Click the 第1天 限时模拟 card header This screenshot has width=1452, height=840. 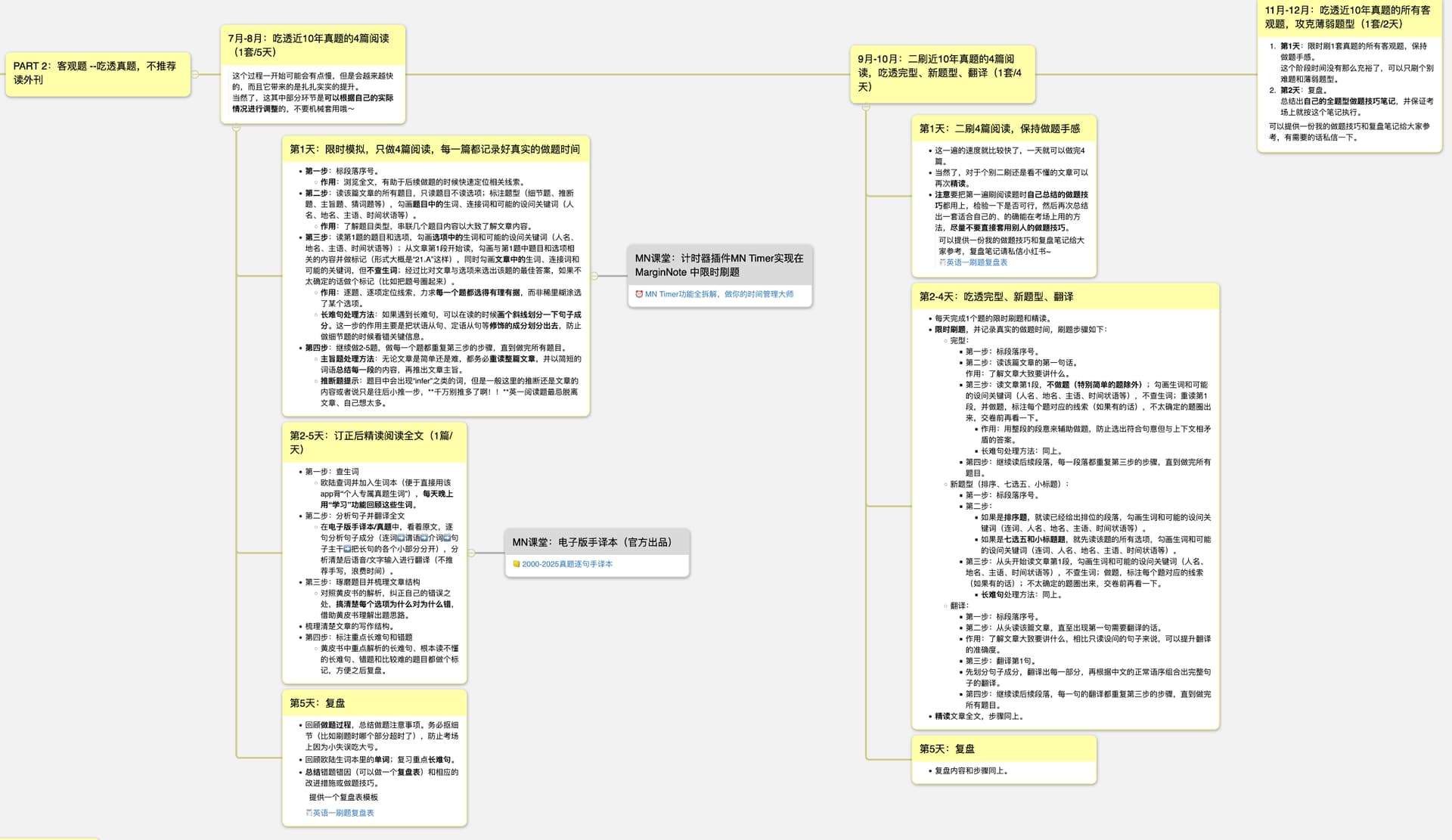point(435,149)
